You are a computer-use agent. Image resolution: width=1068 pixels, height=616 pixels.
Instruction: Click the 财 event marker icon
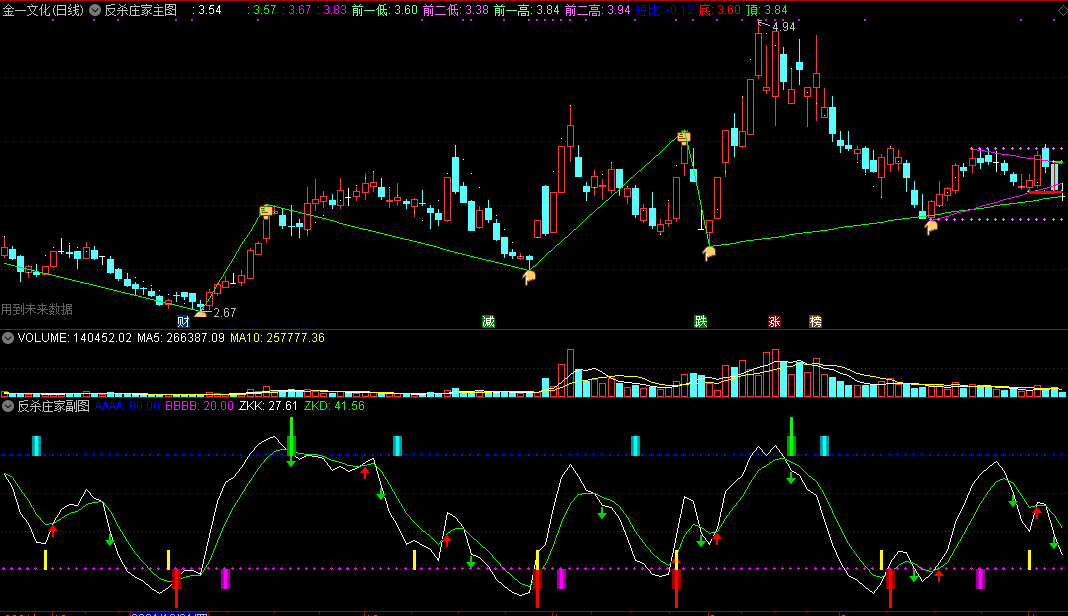point(183,322)
